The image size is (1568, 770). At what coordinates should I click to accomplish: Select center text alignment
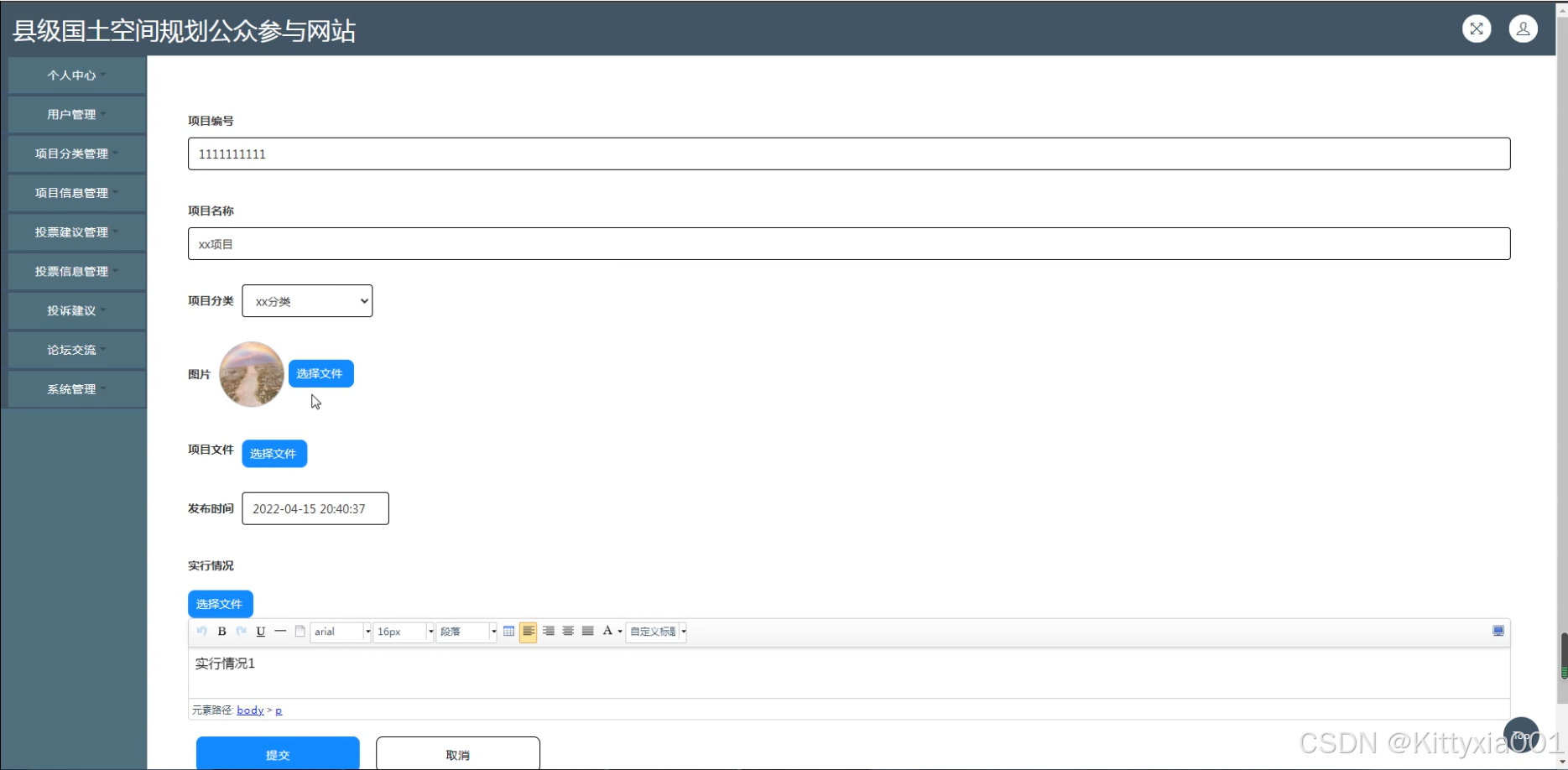pos(568,632)
